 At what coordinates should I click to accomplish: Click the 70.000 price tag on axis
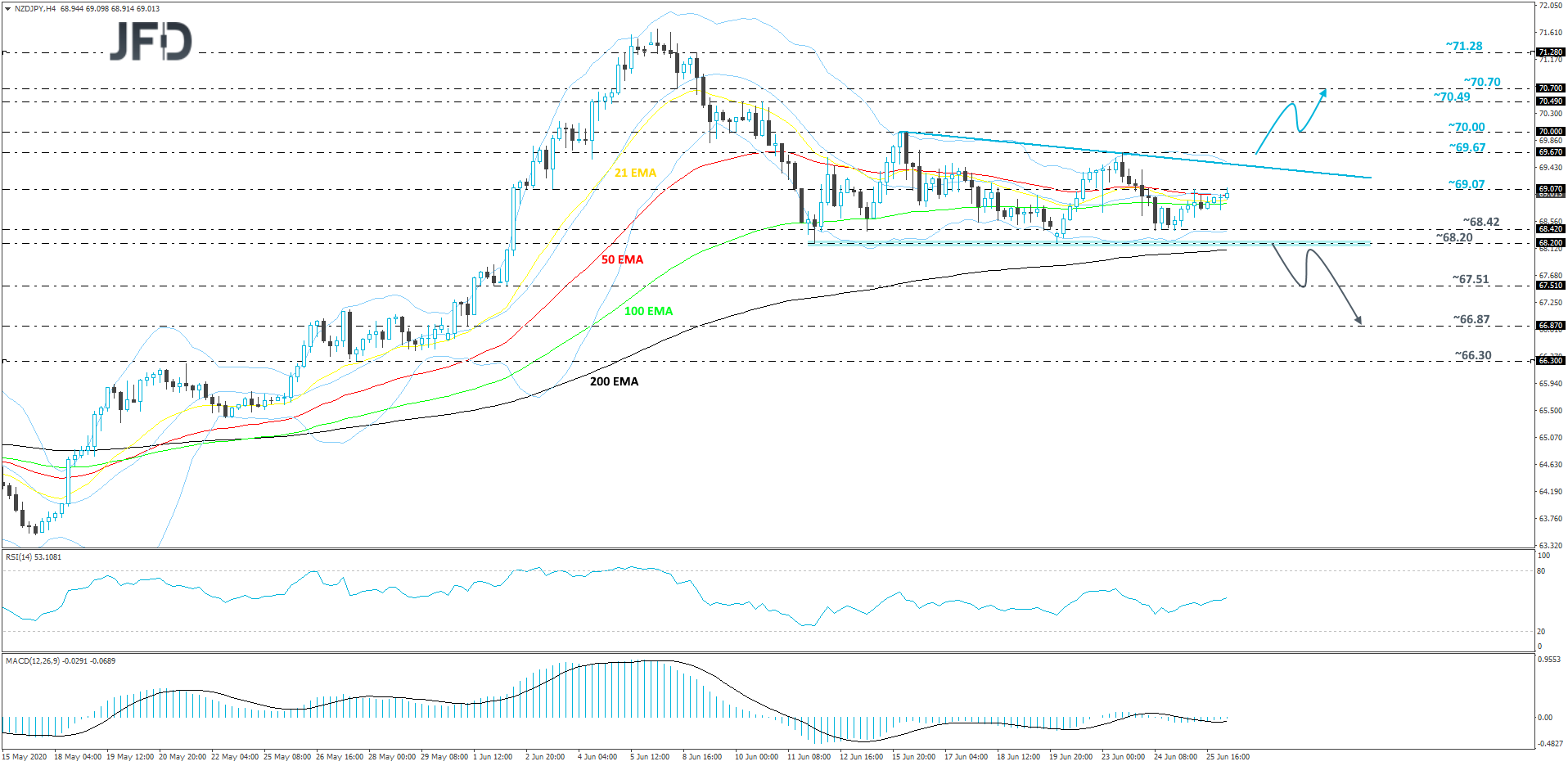1550,132
